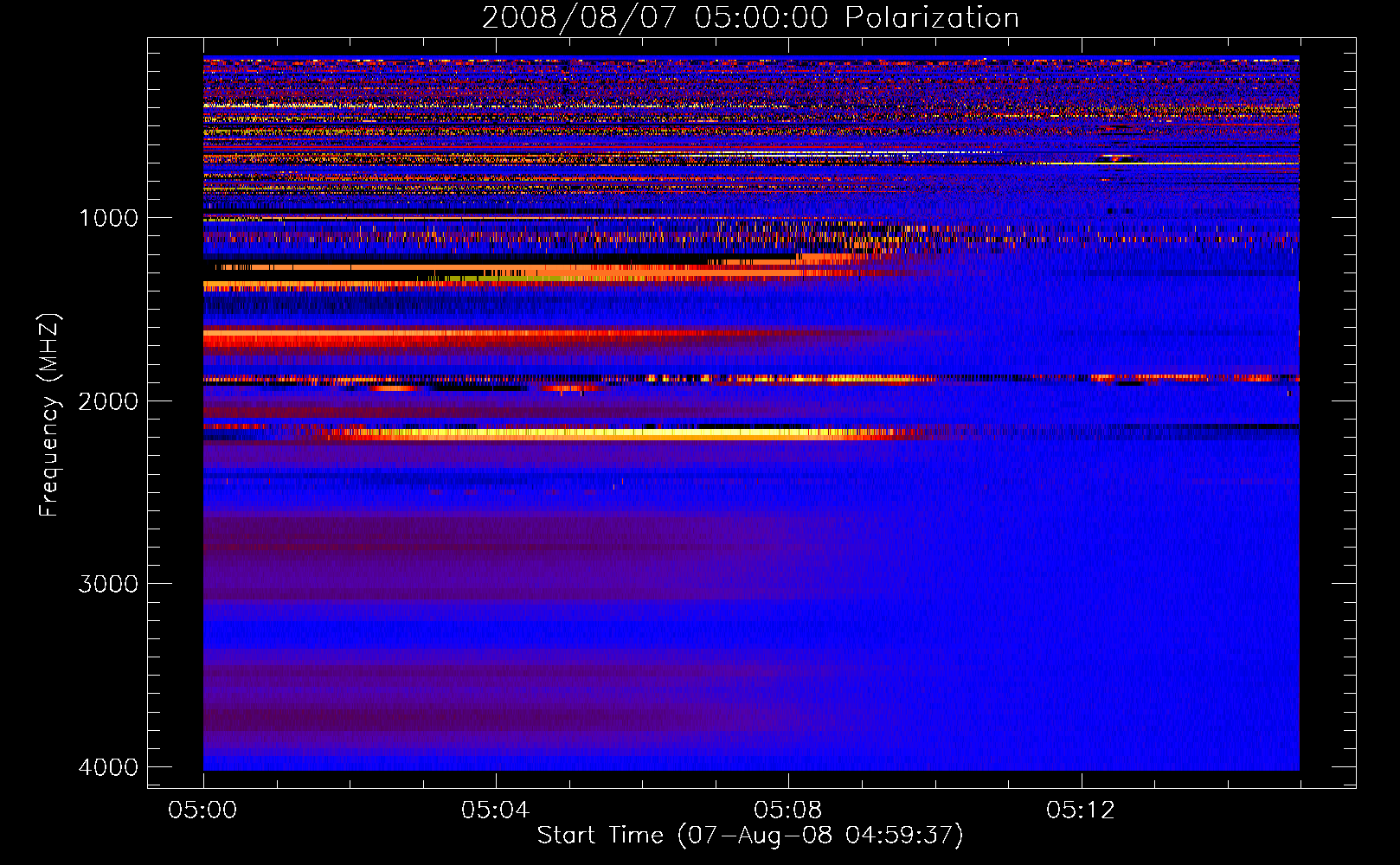This screenshot has width=1400, height=865.
Task: Select the 'Start Time (07-Aug-08 04:59:37)' axis label
Action: click(750, 836)
